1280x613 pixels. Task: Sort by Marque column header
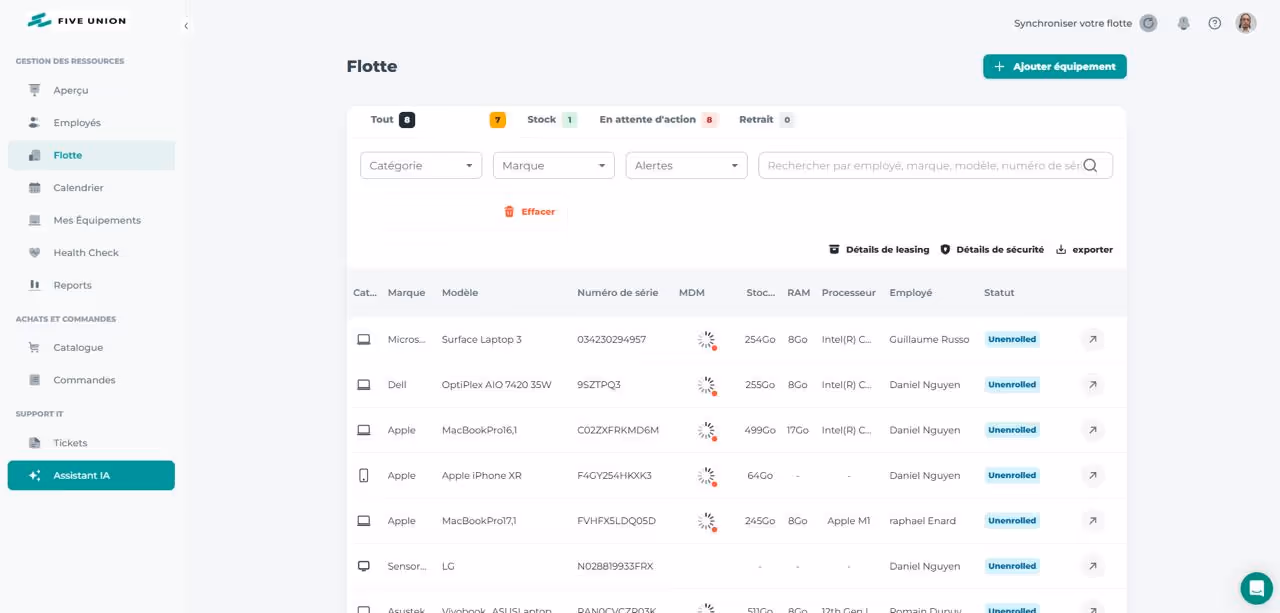[407, 293]
